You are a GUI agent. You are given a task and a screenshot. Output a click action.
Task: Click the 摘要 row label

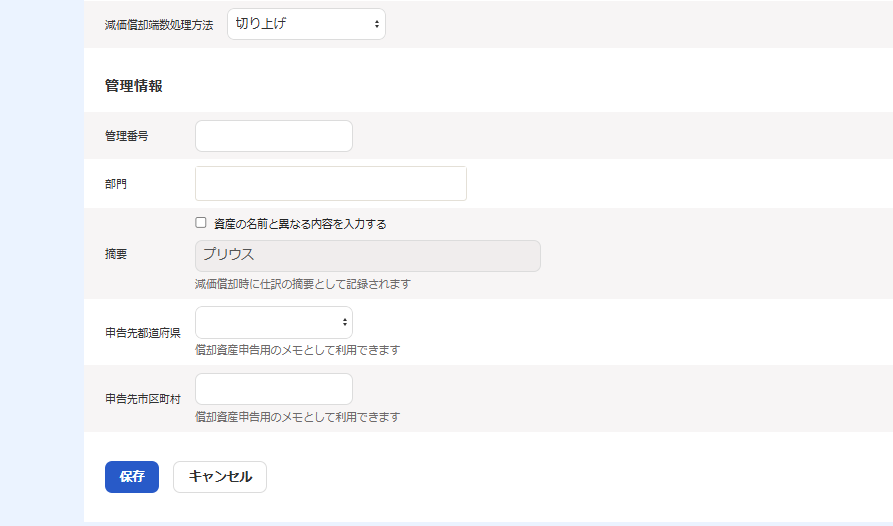pyautogui.click(x=116, y=254)
